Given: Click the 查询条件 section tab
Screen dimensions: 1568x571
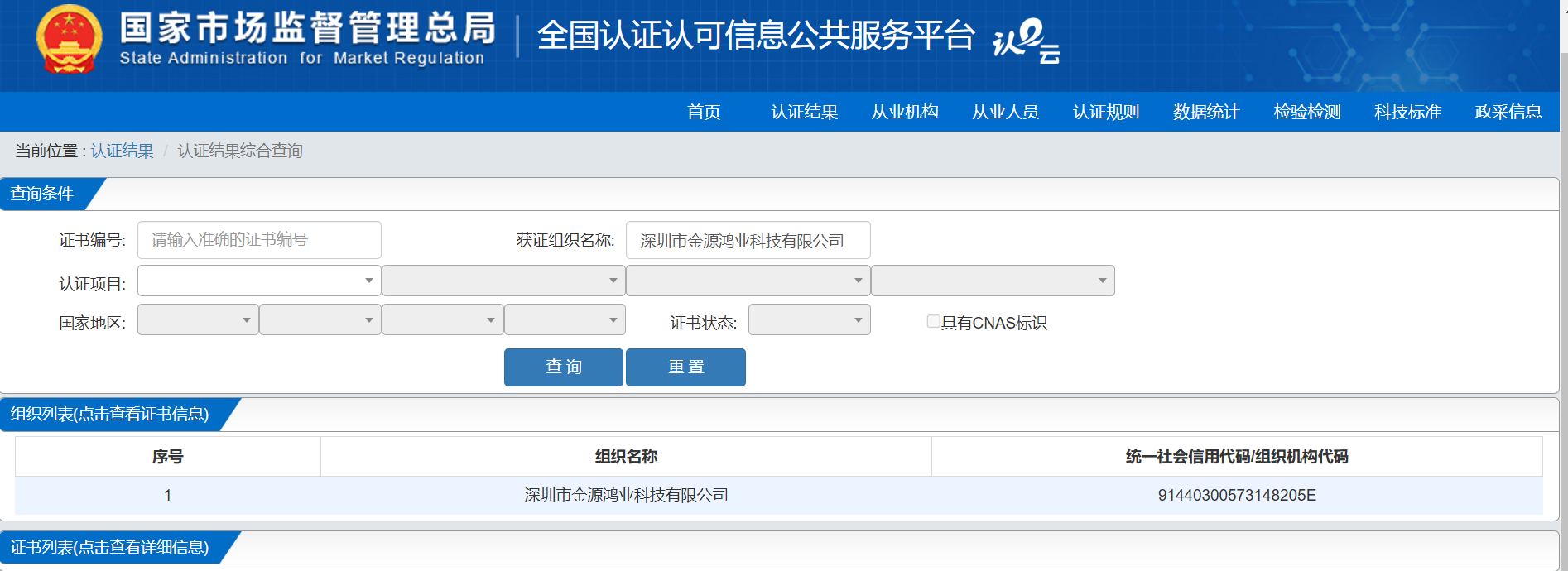Looking at the screenshot, I should (42, 194).
